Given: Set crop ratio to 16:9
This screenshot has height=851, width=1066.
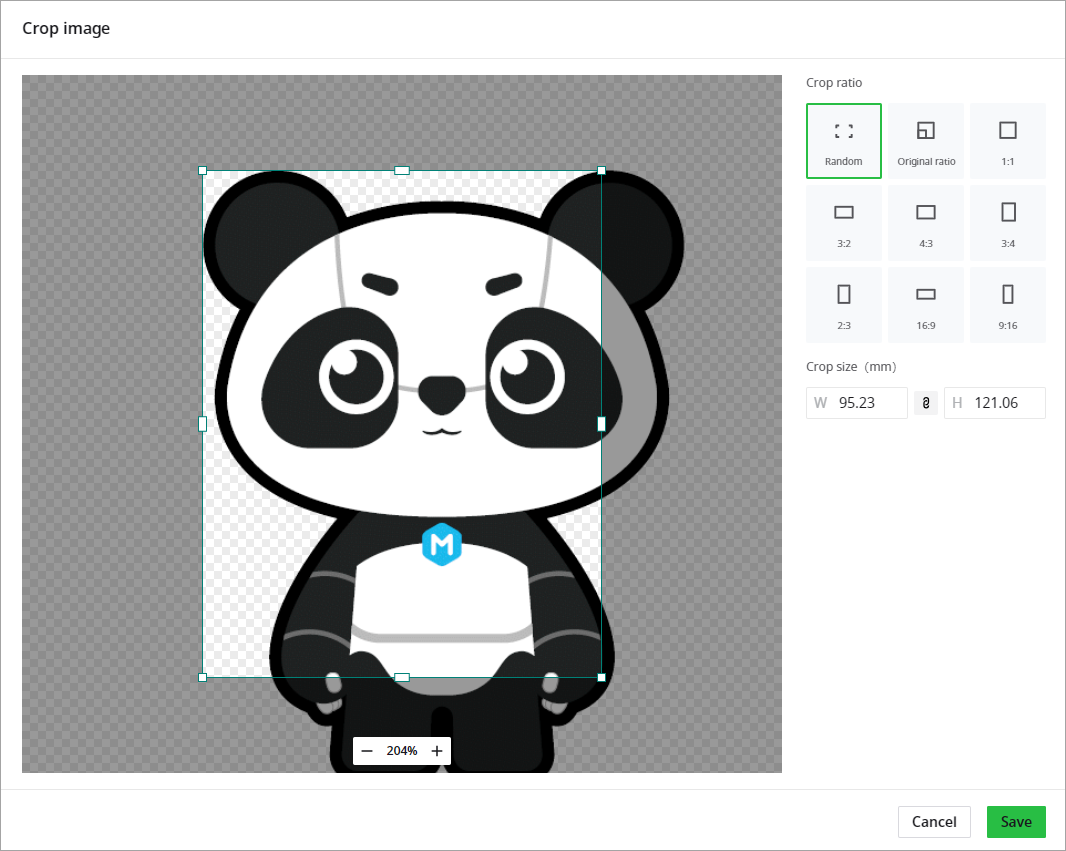Looking at the screenshot, I should click(x=926, y=305).
